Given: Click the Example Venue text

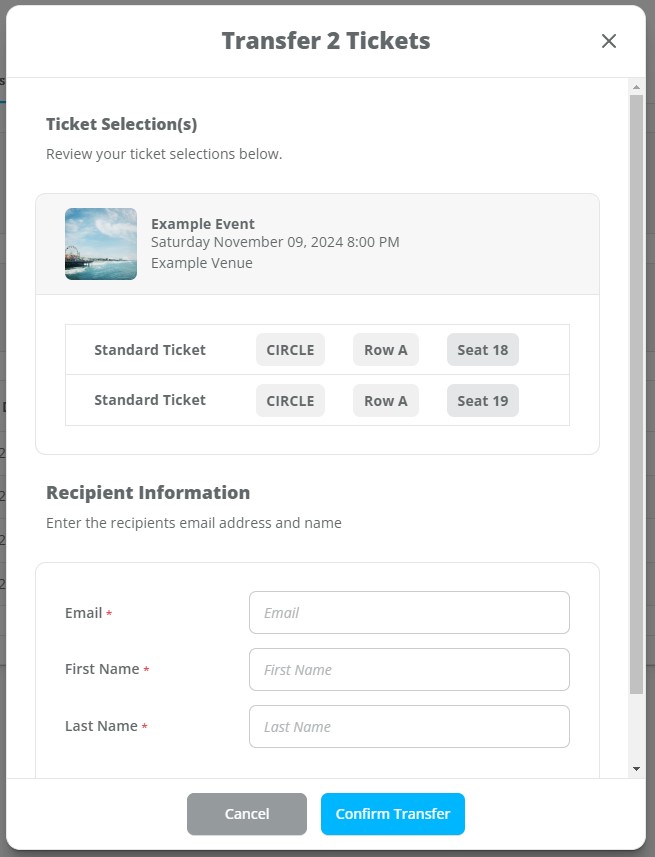Looking at the screenshot, I should coord(202,263).
